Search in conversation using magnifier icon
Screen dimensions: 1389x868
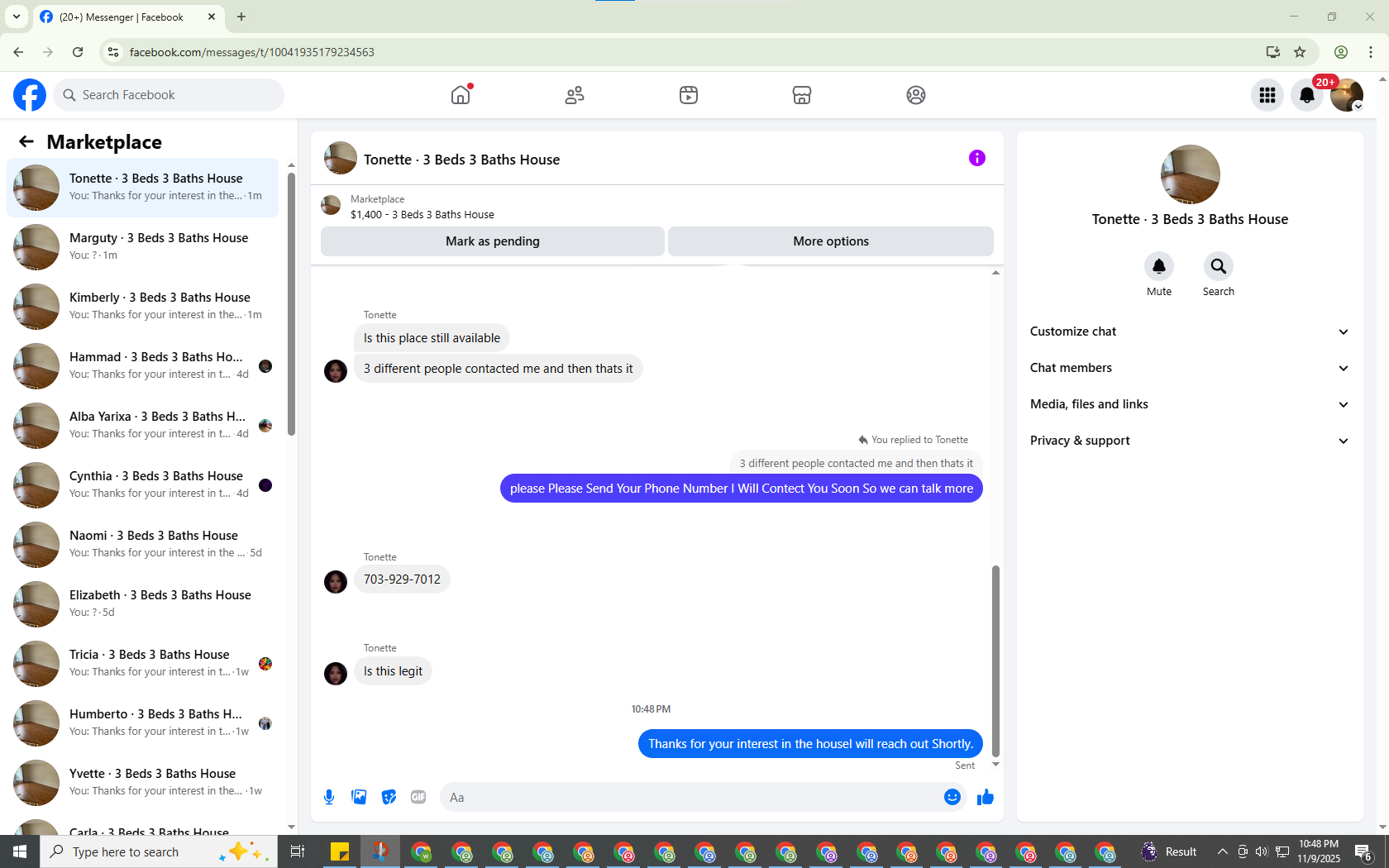click(1219, 266)
